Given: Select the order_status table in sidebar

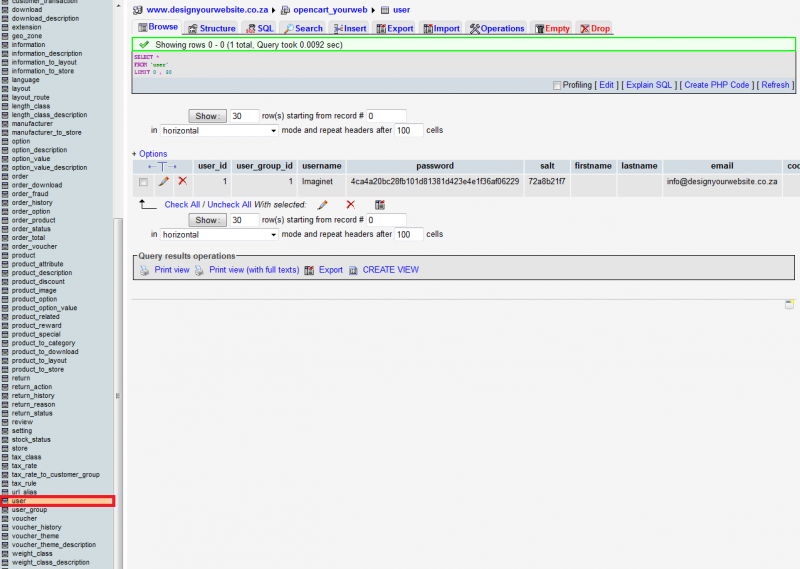Looking at the screenshot, I should pyautogui.click(x=31, y=229).
